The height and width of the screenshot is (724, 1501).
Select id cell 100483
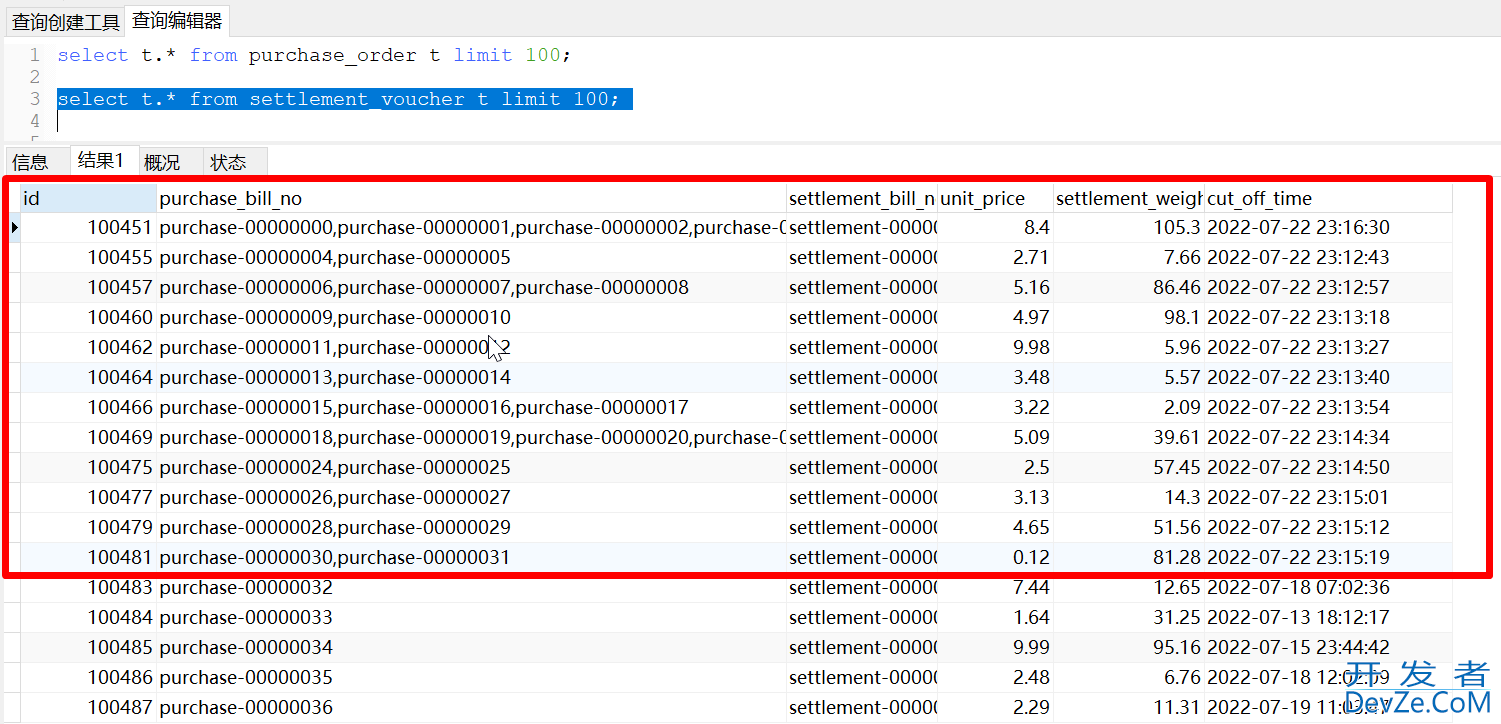(88, 587)
